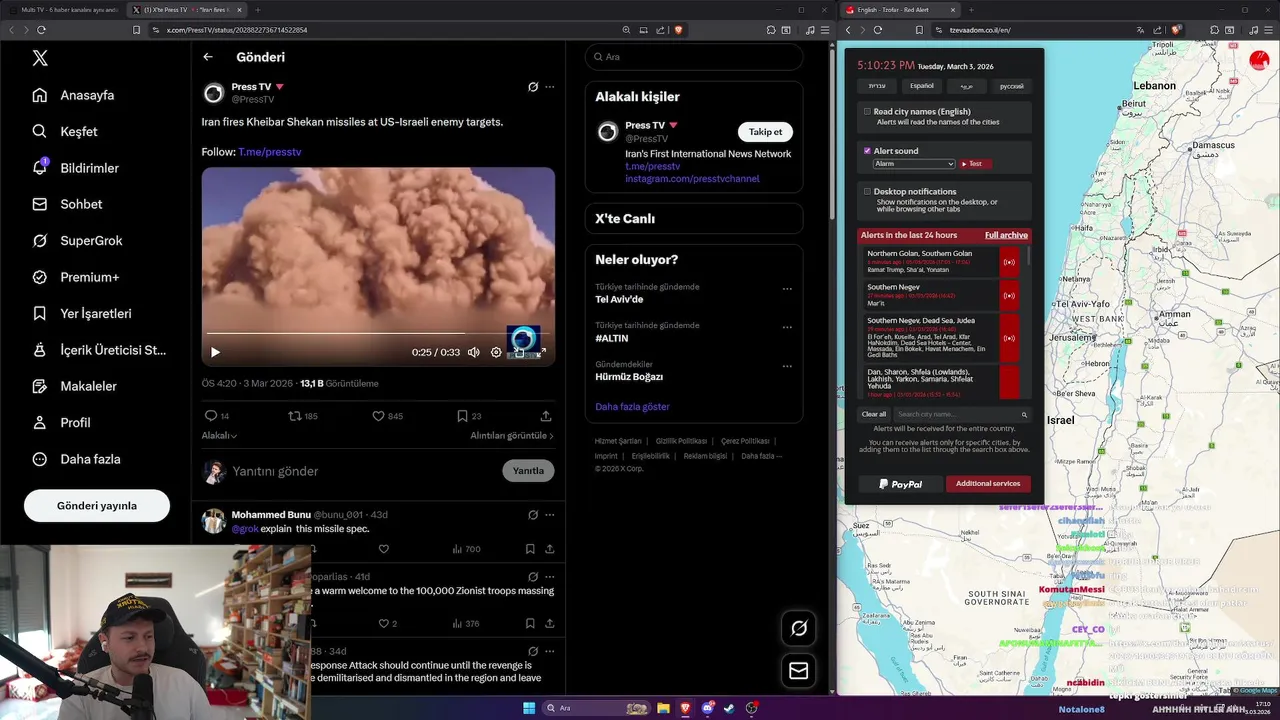Image resolution: width=1280 pixels, height=720 pixels.
Task: Bookmark Mohammed Bunu's reply
Action: pos(530,549)
